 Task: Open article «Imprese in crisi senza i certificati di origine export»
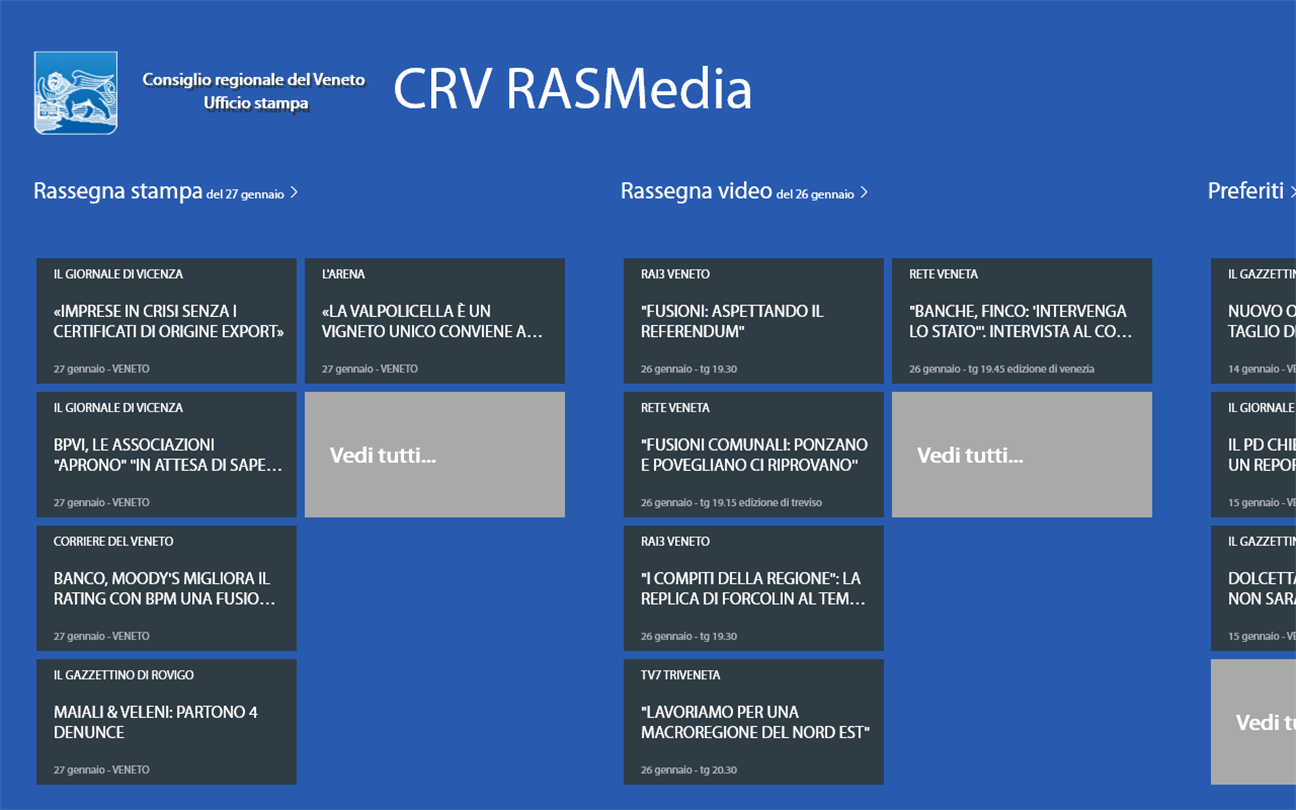[167, 321]
